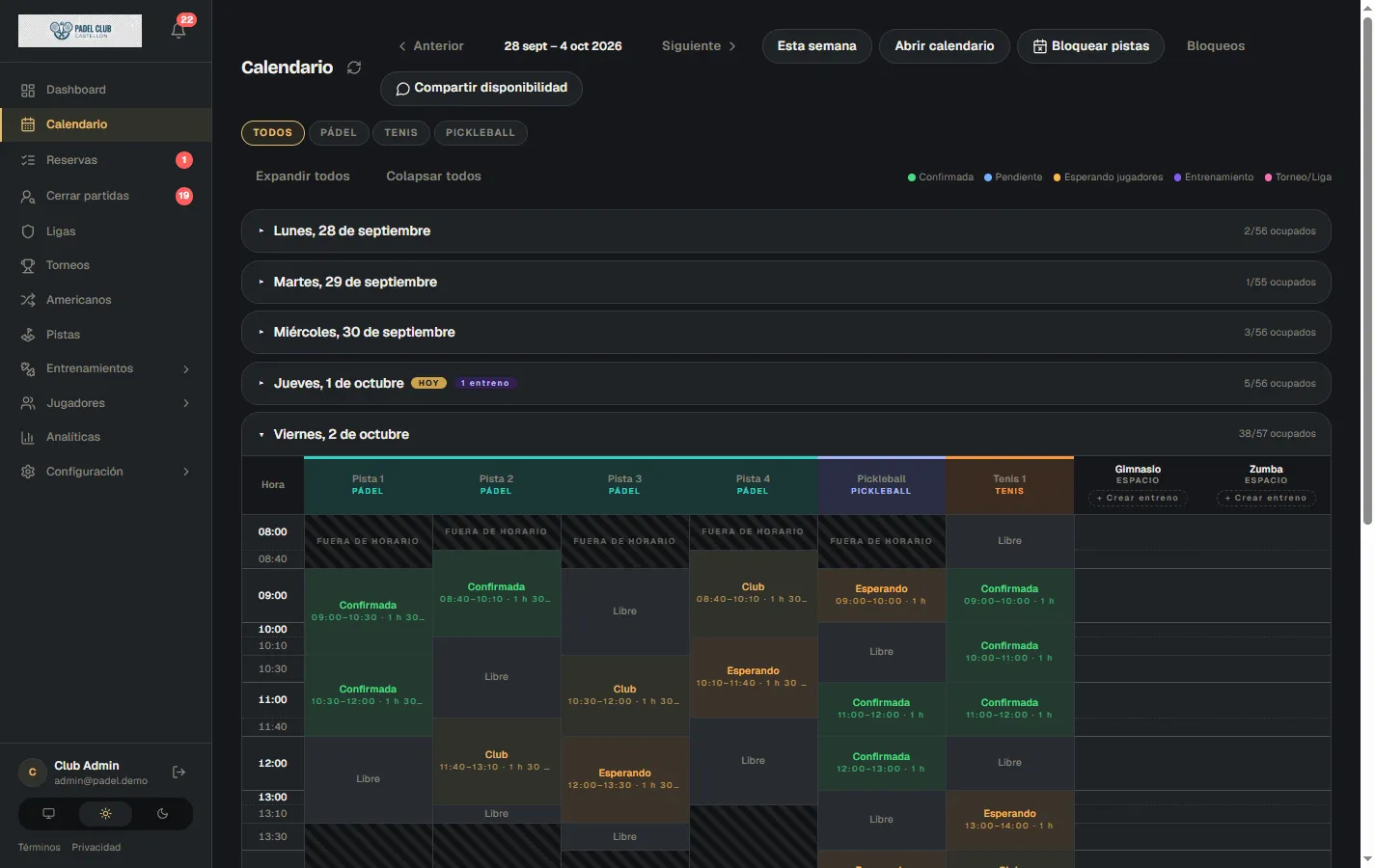Expand the Configuración submenu
Screen dimensions: 1375x868
coord(186,472)
